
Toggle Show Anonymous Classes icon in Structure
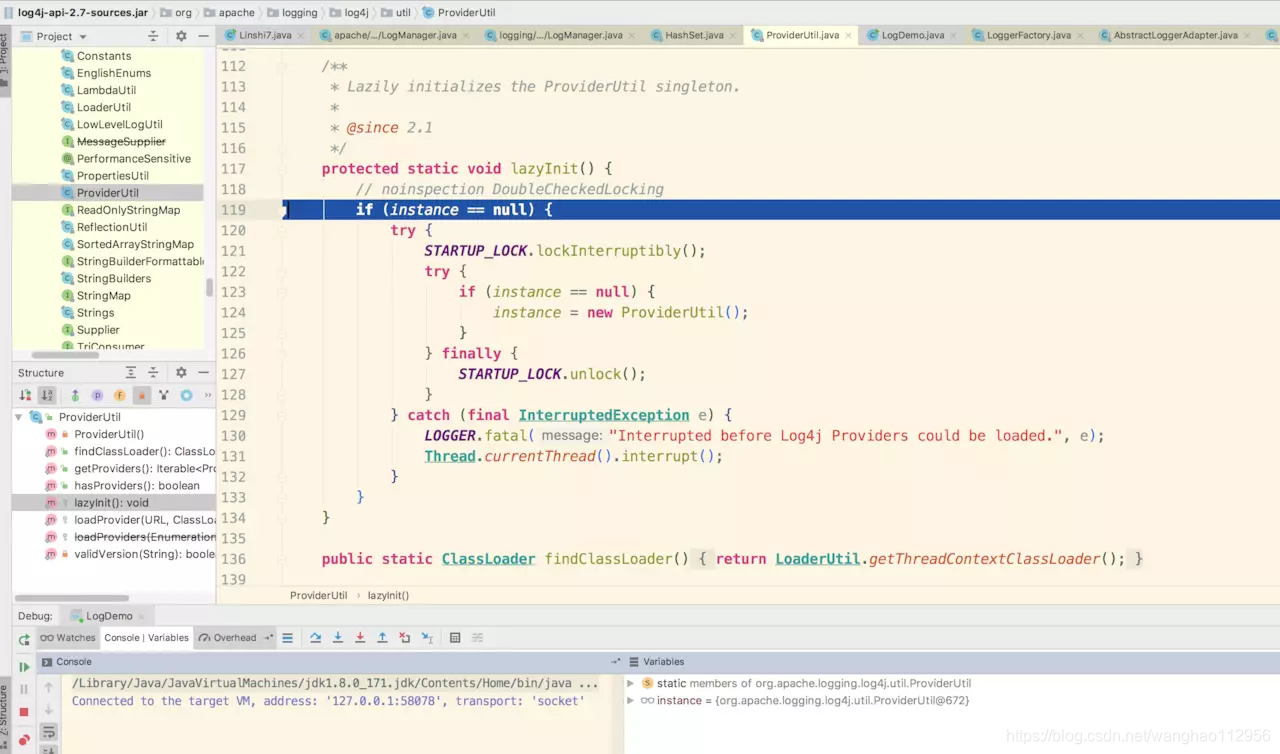pyautogui.click(x=164, y=396)
